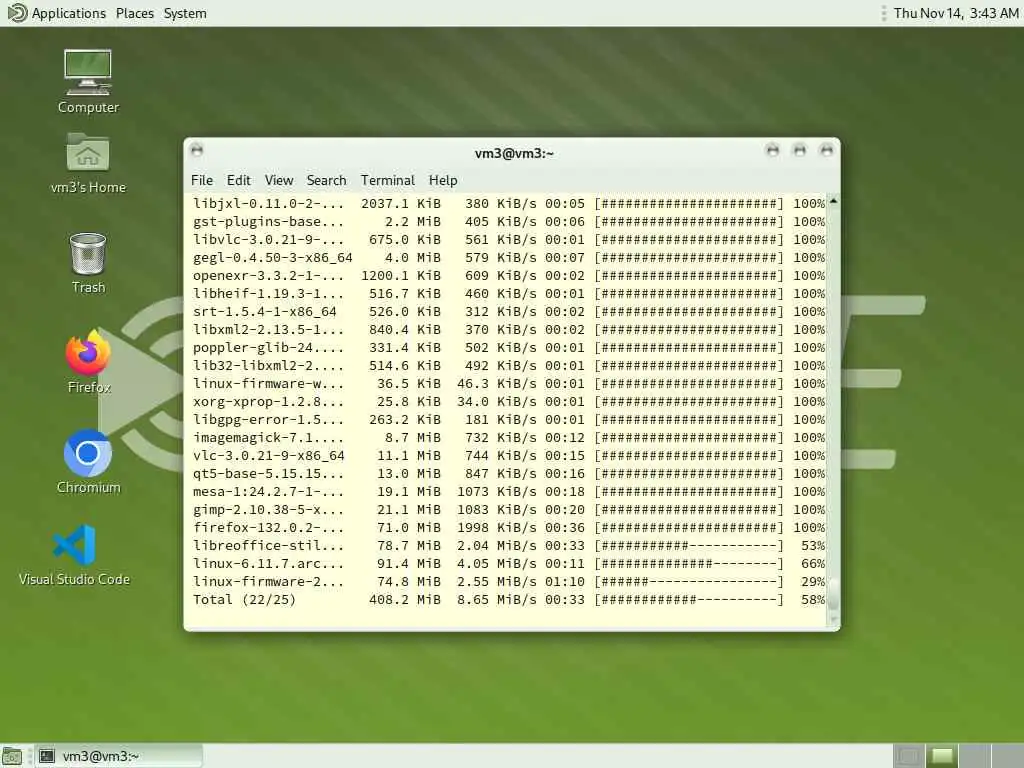Click the text 'mesa-1:24.2.7-1-...'

pyautogui.click(x=268, y=491)
